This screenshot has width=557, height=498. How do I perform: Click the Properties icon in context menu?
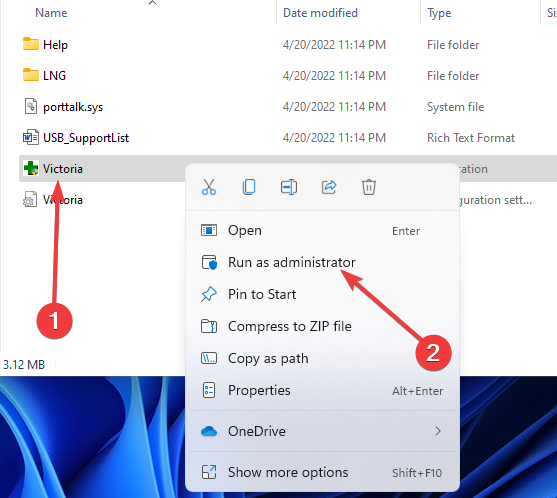[209, 390]
